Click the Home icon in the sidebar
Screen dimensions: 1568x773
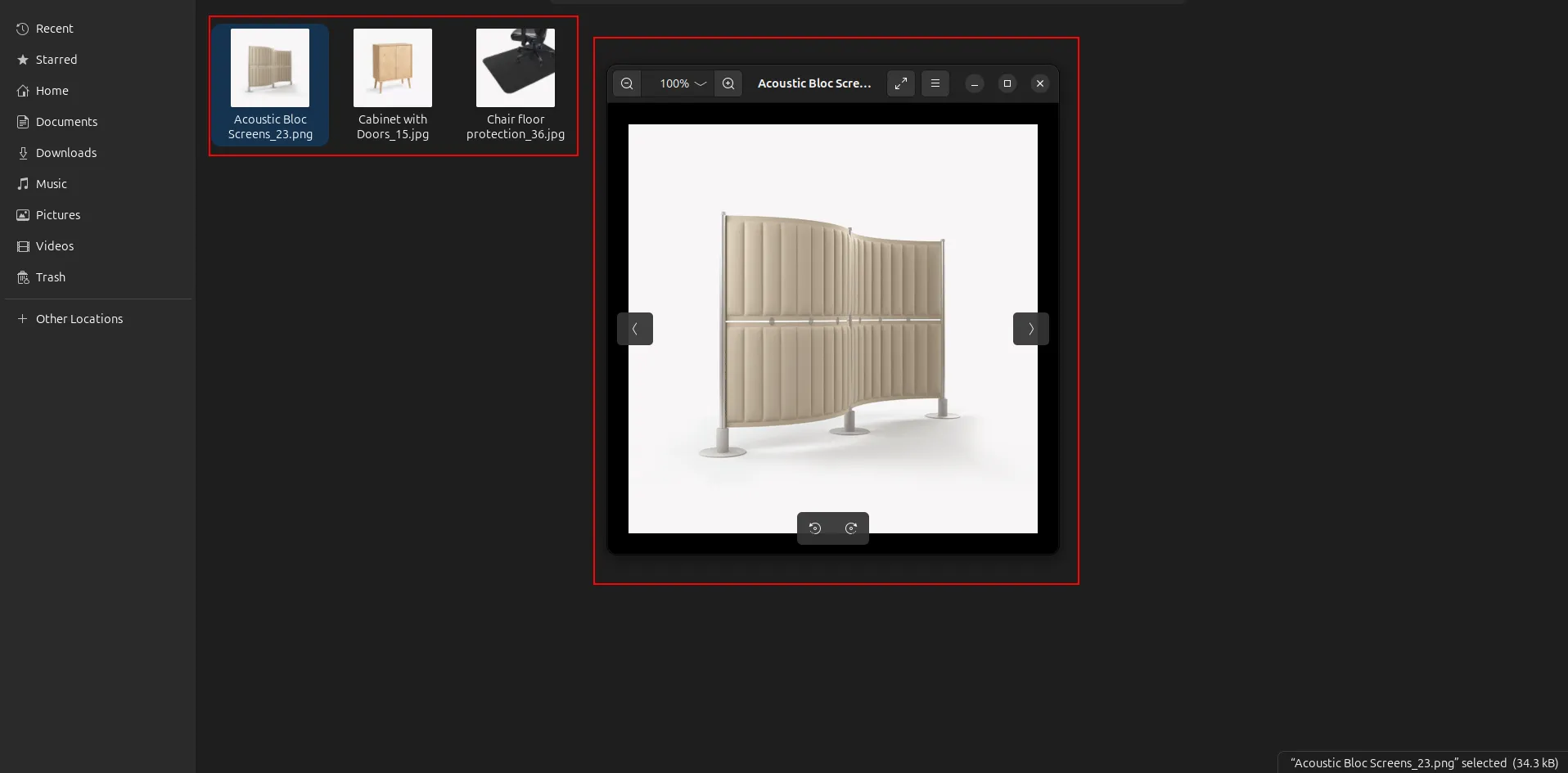[x=21, y=90]
